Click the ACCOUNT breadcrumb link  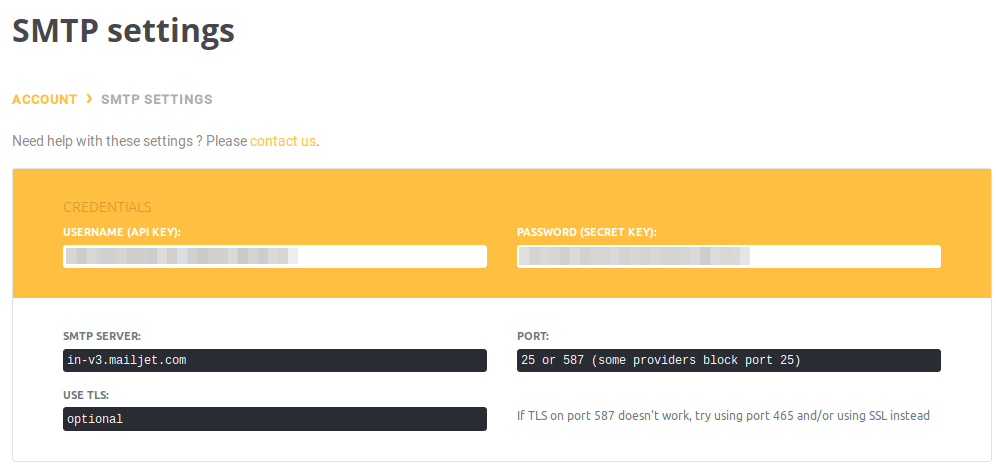click(x=44, y=100)
